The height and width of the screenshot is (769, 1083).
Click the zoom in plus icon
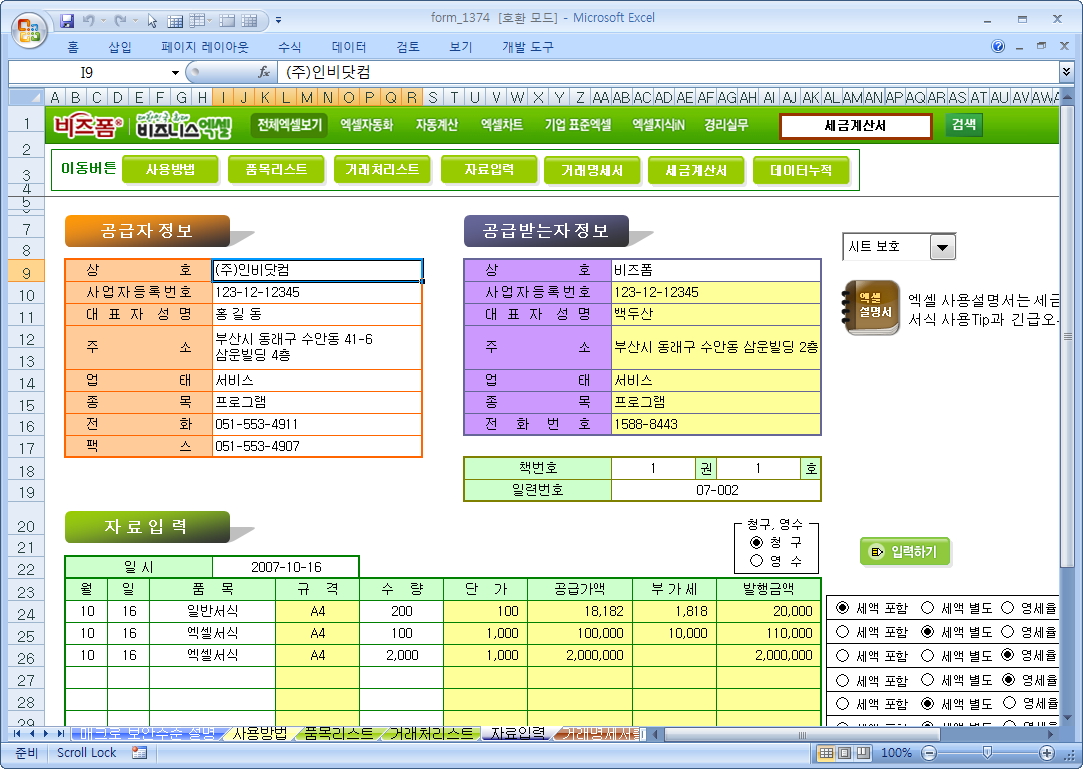(x=1047, y=753)
